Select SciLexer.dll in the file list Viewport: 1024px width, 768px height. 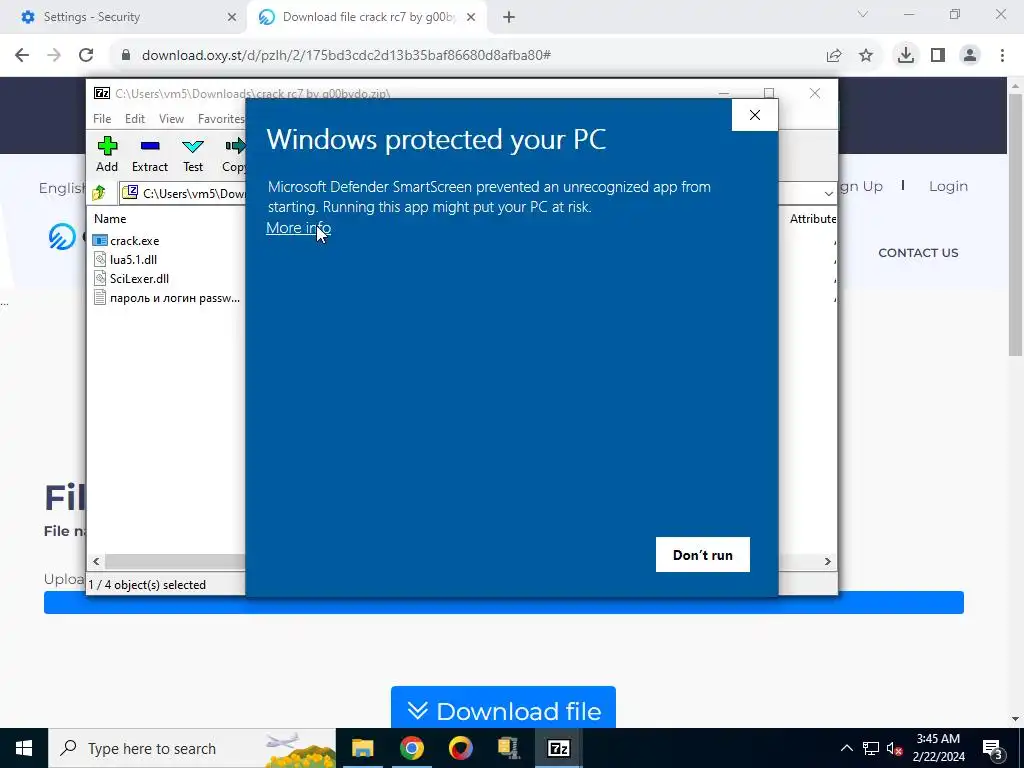tap(131, 279)
